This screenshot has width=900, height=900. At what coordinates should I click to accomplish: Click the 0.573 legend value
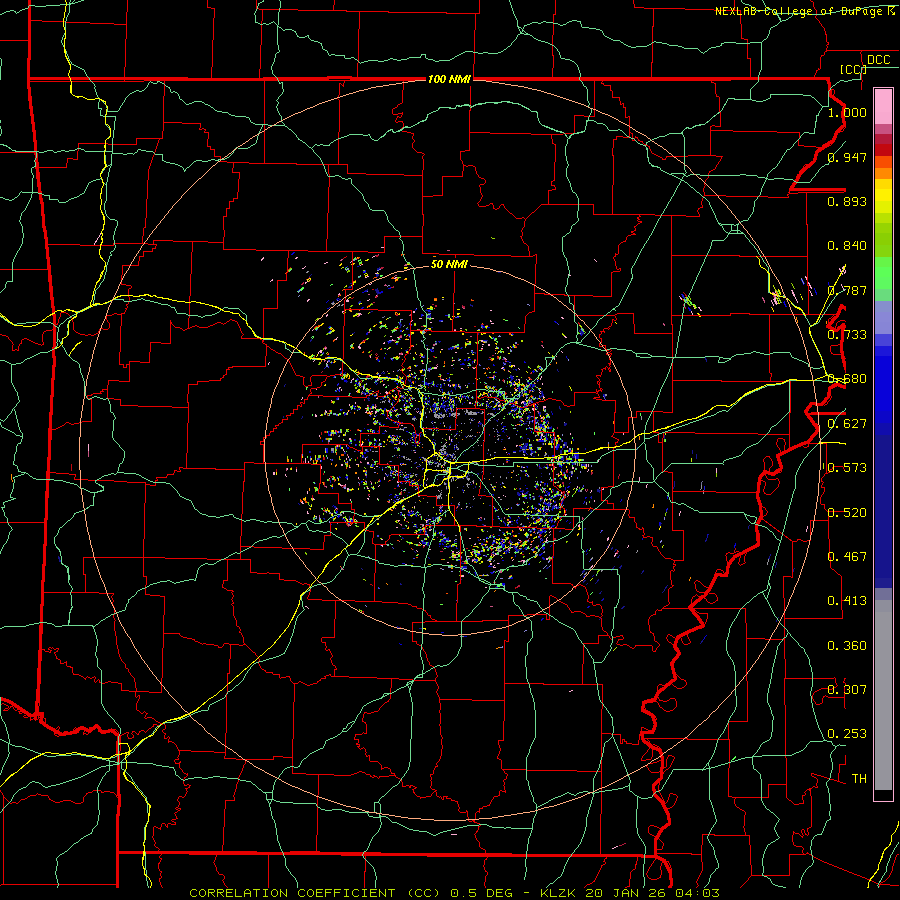tap(847, 468)
